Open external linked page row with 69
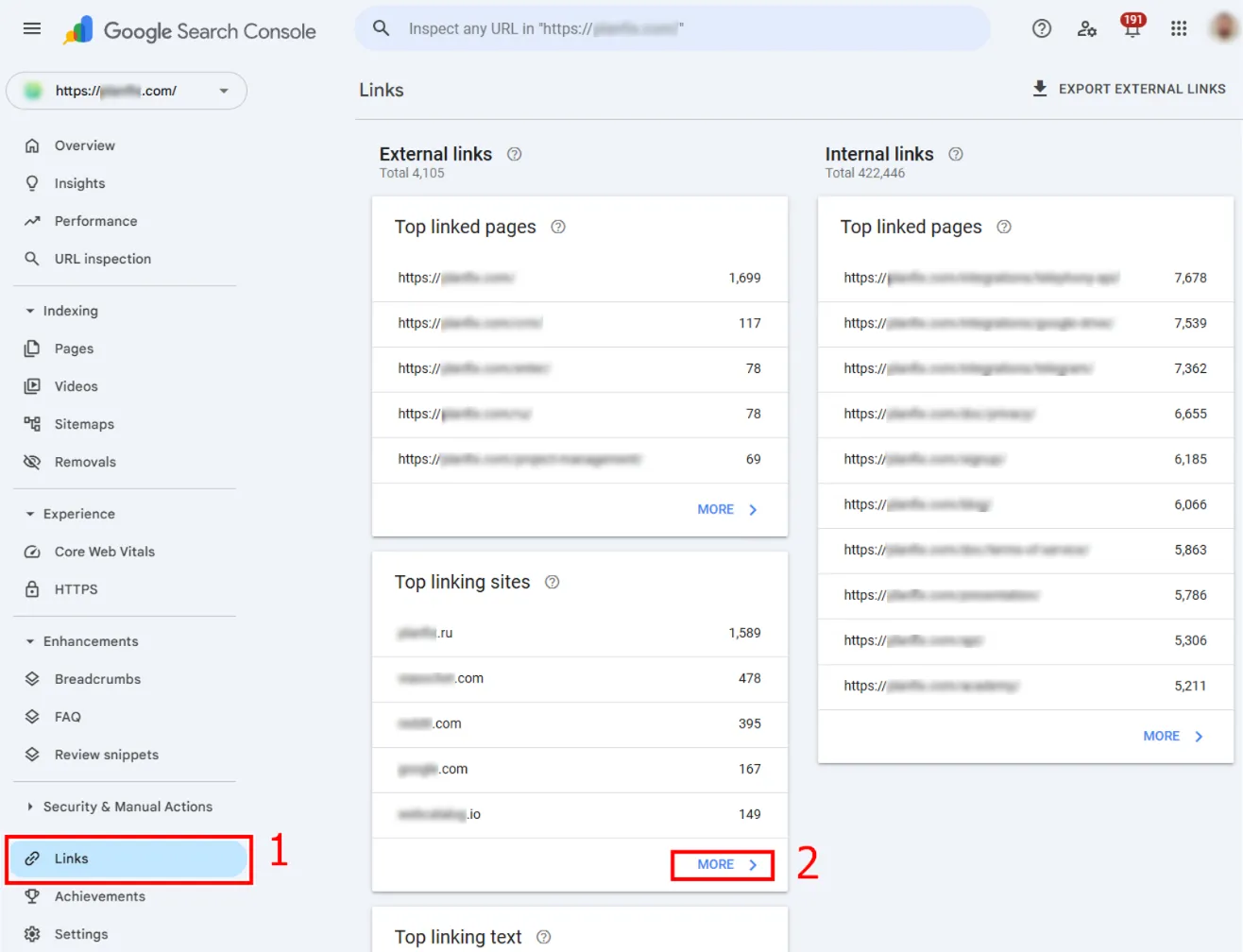The width and height of the screenshot is (1243, 952). (x=580, y=459)
